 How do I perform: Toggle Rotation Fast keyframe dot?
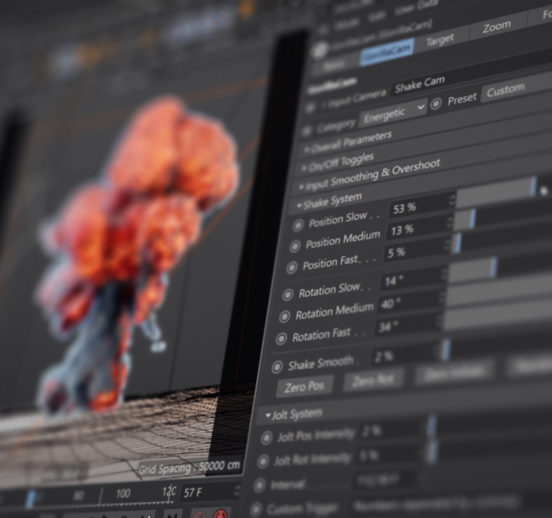pyautogui.click(x=281, y=339)
